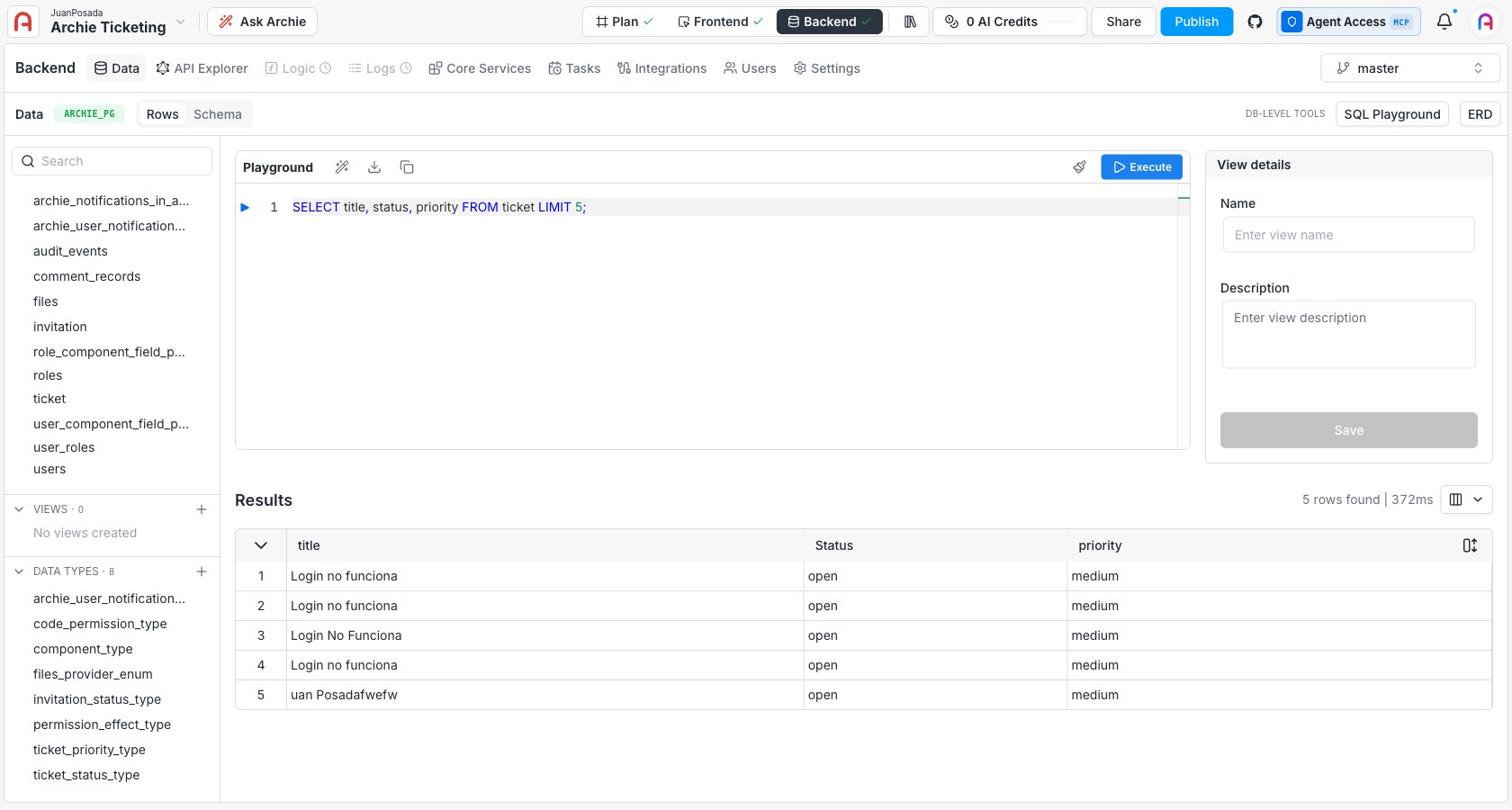Open the GitHub icon link
Image resolution: width=1512 pixels, height=810 pixels.
(1255, 22)
